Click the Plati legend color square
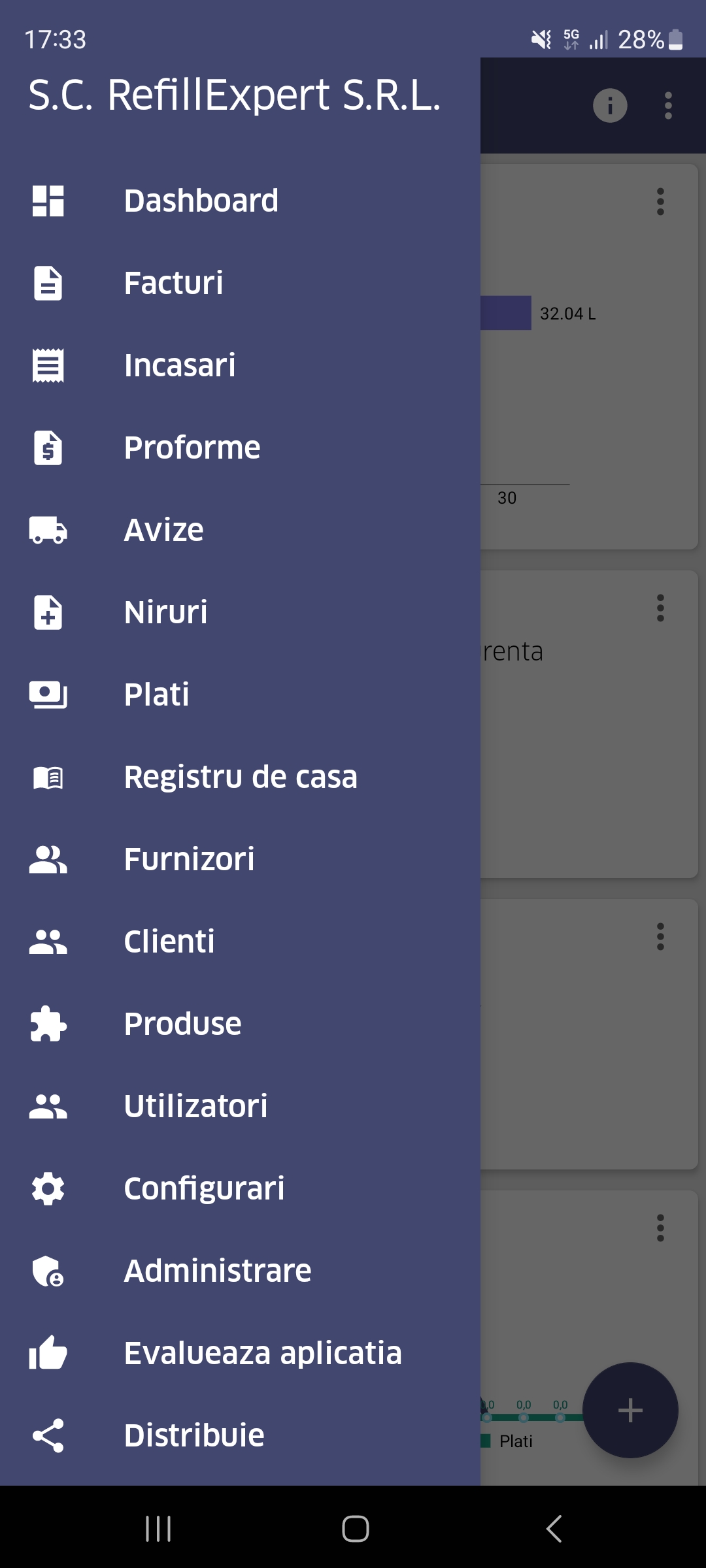706x1568 pixels. click(x=486, y=1441)
